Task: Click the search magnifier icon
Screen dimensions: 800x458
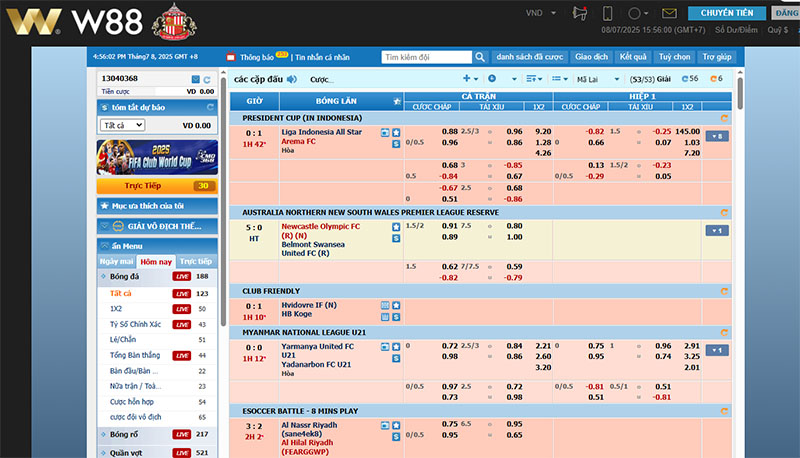Action: point(480,57)
